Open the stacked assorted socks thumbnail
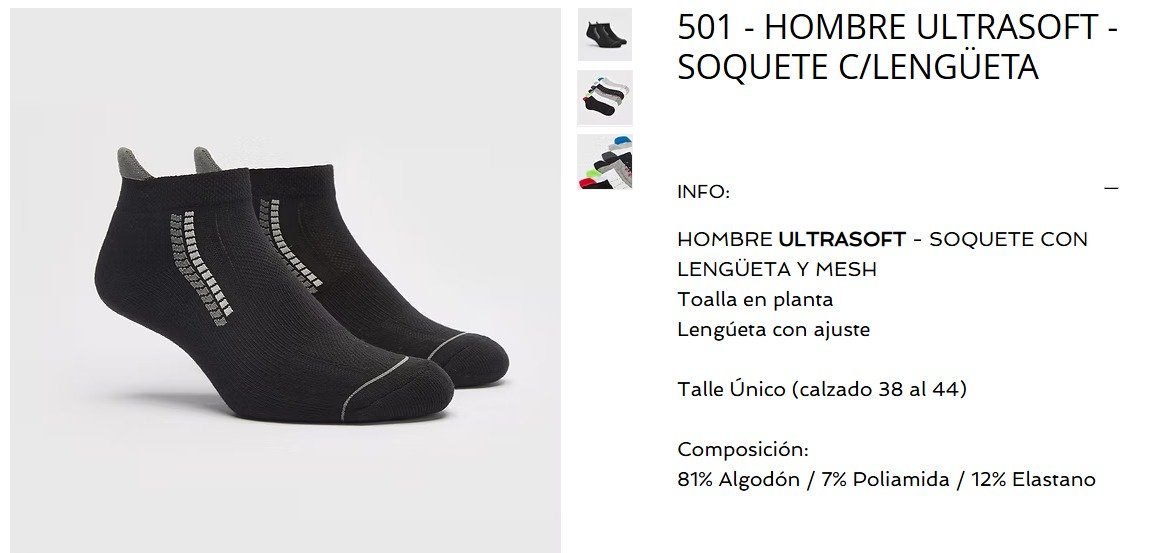The height and width of the screenshot is (553, 1172). tap(605, 98)
